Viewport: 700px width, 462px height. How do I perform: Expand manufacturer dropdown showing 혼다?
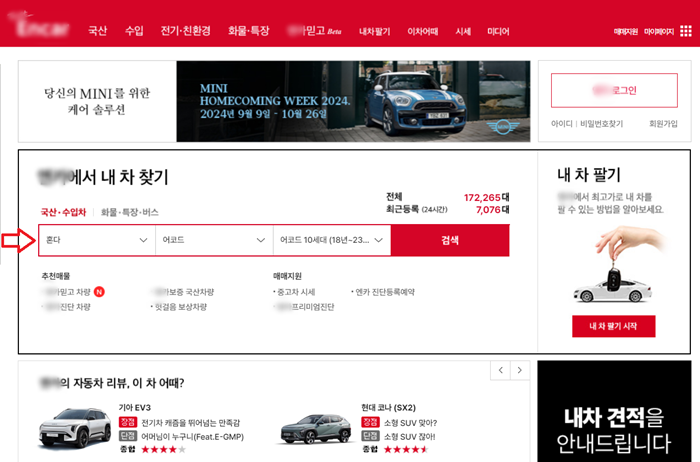click(x=97, y=240)
